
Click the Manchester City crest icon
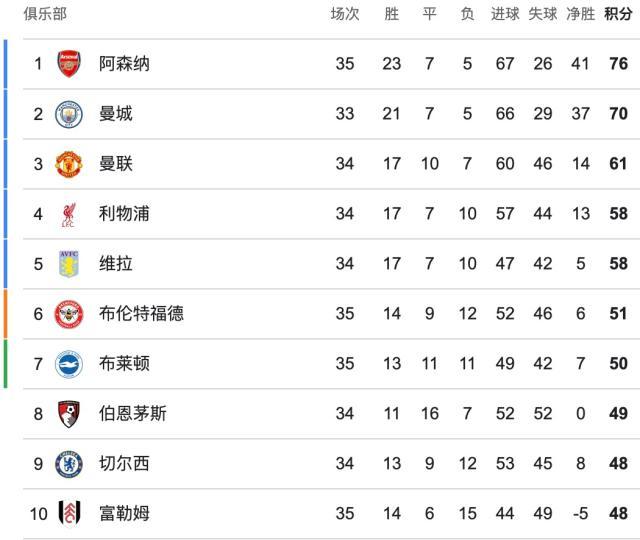point(69,114)
